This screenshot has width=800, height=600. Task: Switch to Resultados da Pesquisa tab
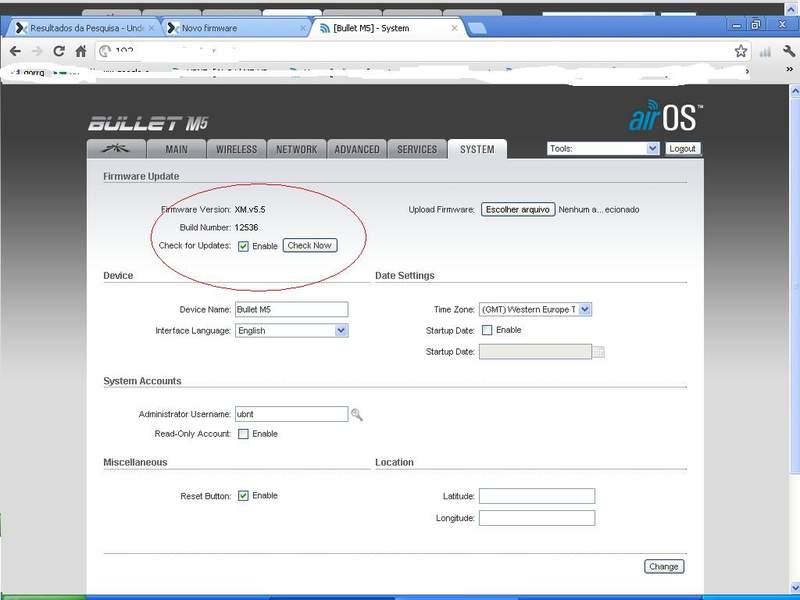(84, 28)
